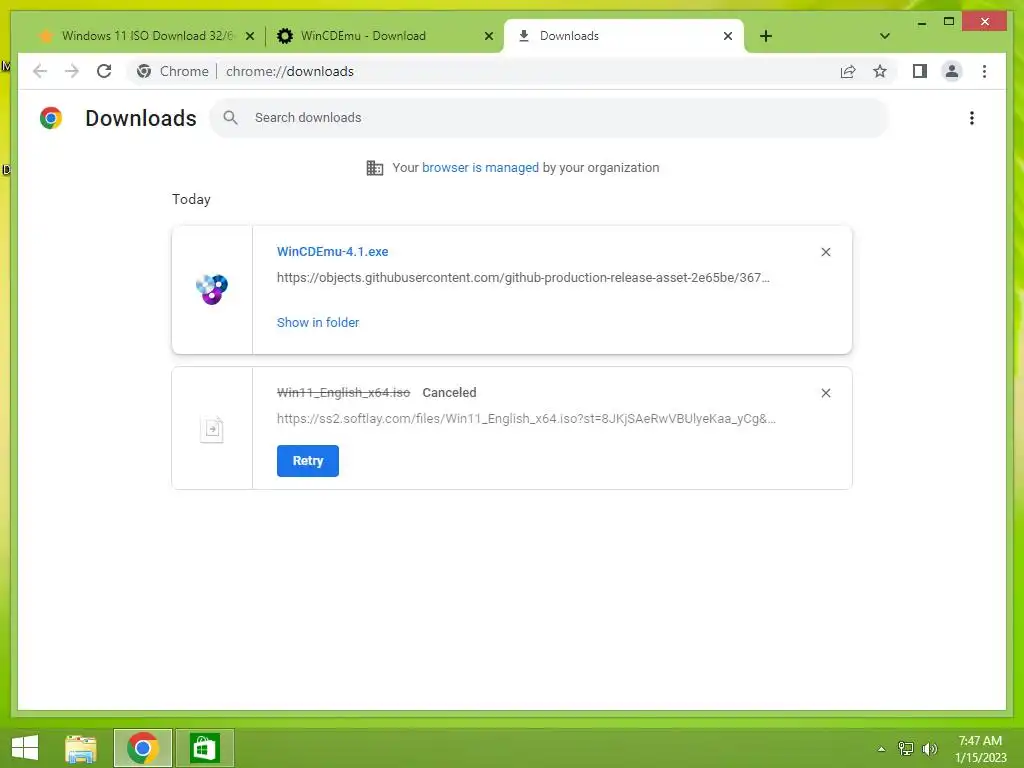Open File Explorer from the taskbar
Screen dimensions: 1024x768
tap(81, 748)
